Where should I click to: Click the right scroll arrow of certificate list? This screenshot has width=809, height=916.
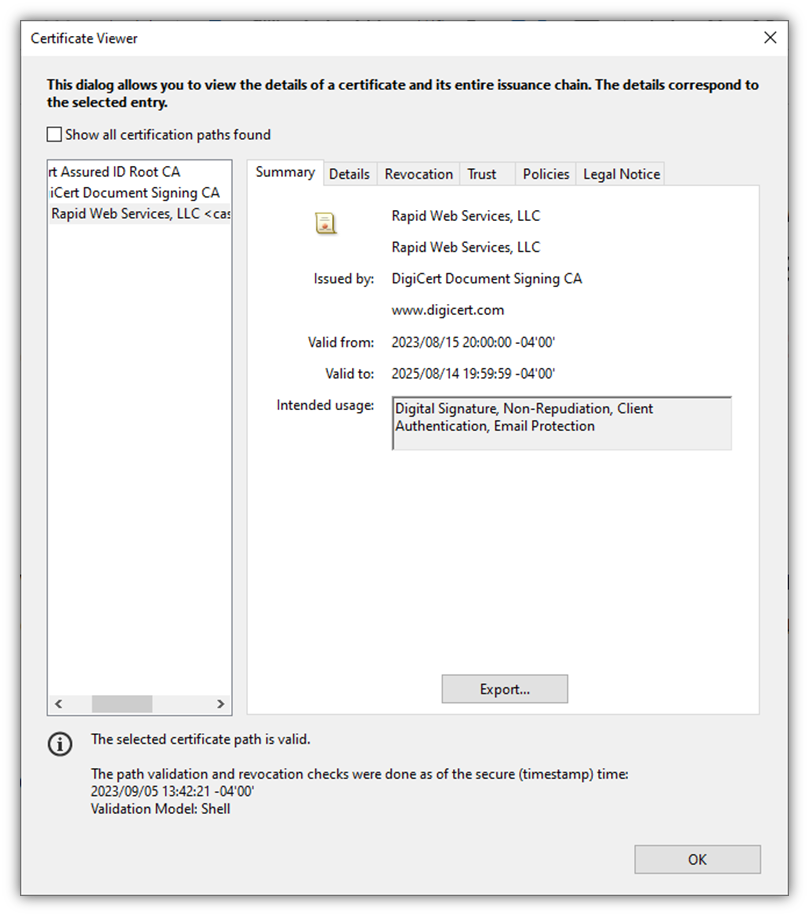[221, 704]
